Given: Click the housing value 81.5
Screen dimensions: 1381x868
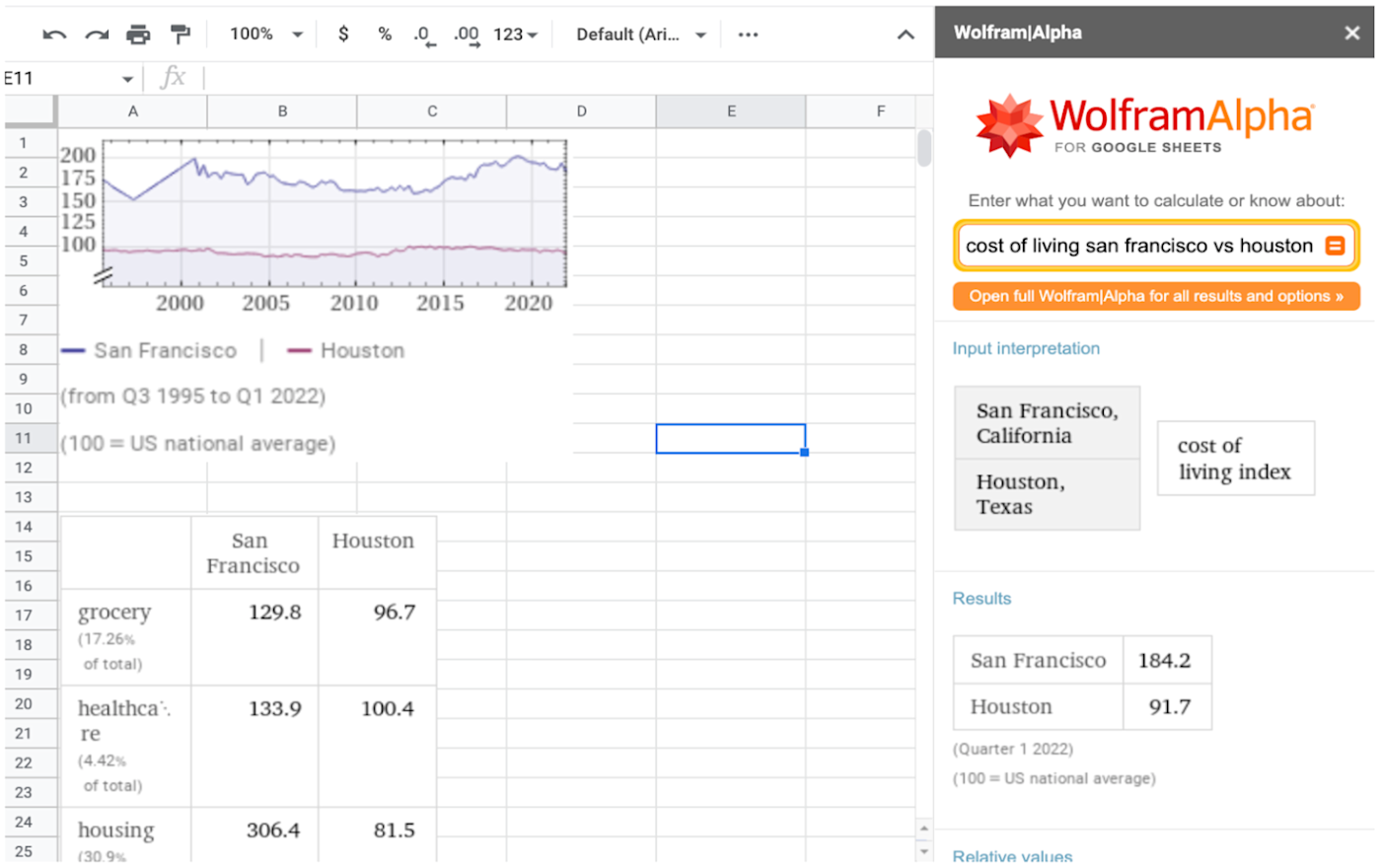Looking at the screenshot, I should 394,831.
